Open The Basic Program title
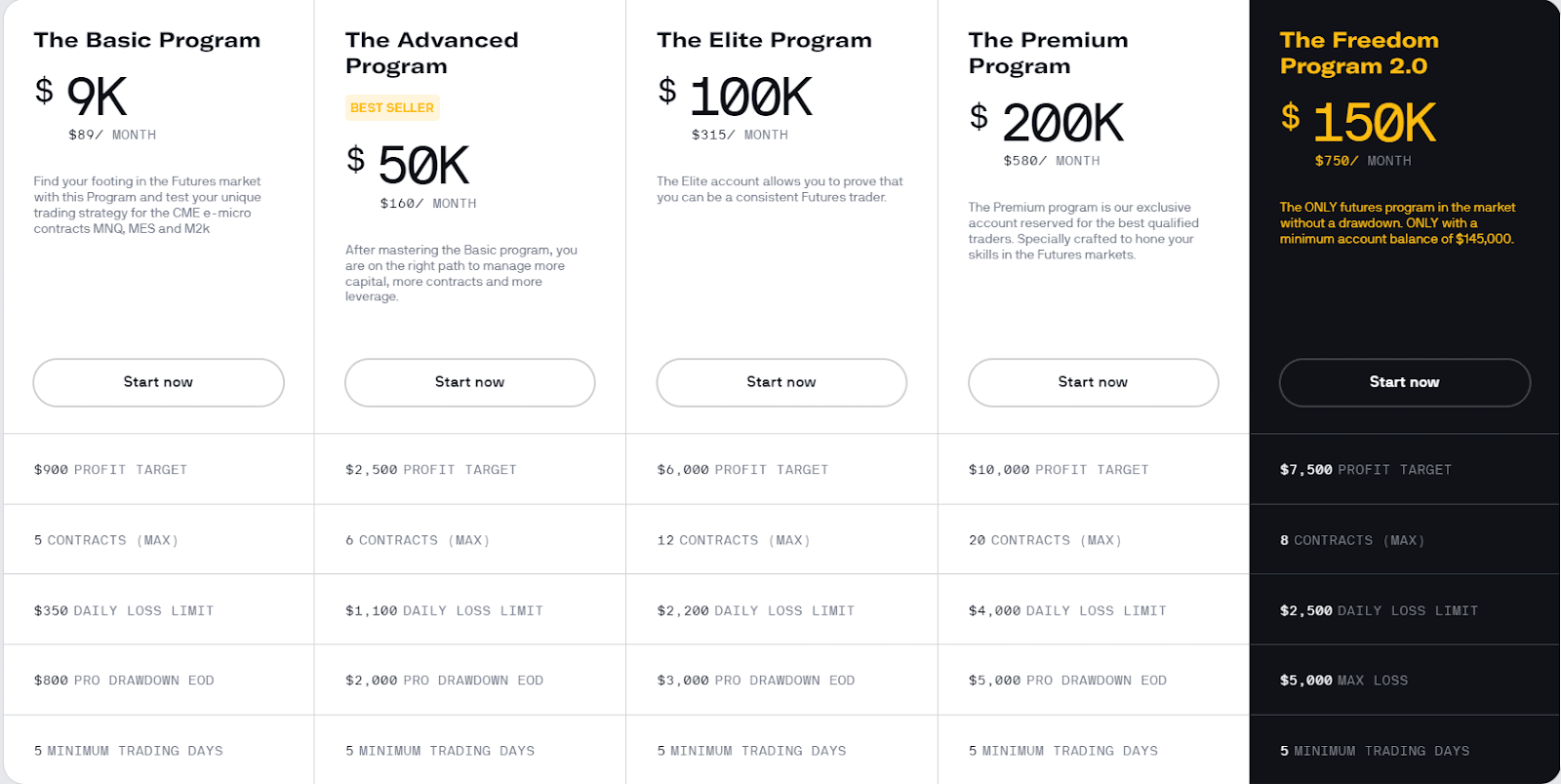Viewport: 1561px width, 784px height. pyautogui.click(x=147, y=40)
